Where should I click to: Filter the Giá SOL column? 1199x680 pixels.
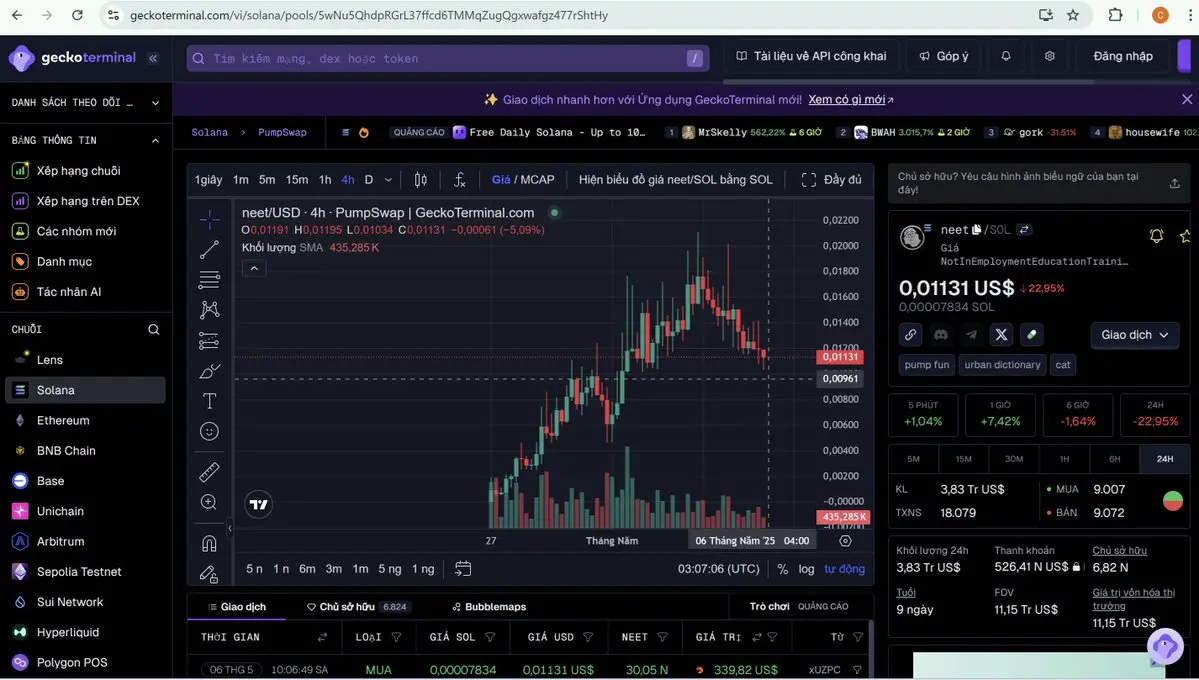(x=490, y=637)
